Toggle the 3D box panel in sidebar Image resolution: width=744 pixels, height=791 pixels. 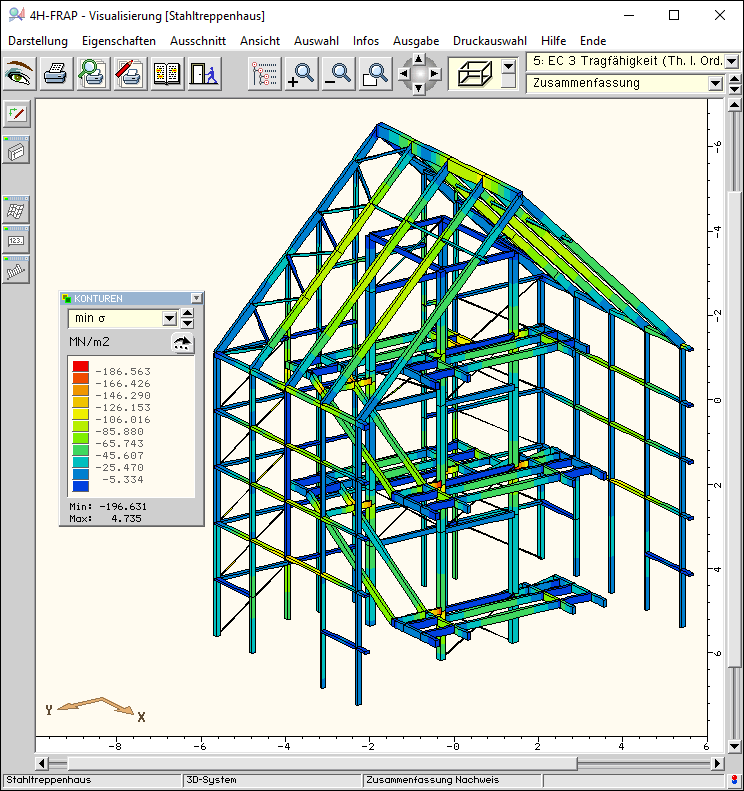point(17,151)
